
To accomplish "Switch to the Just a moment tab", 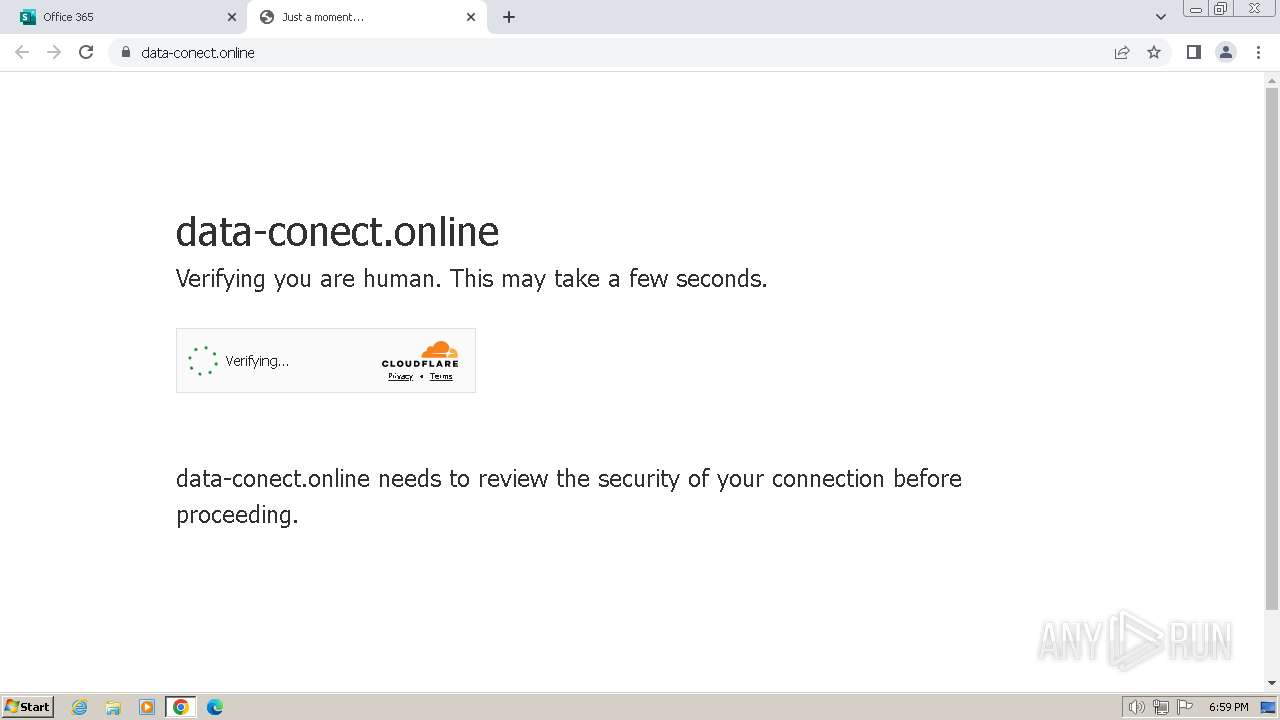I will (x=367, y=17).
